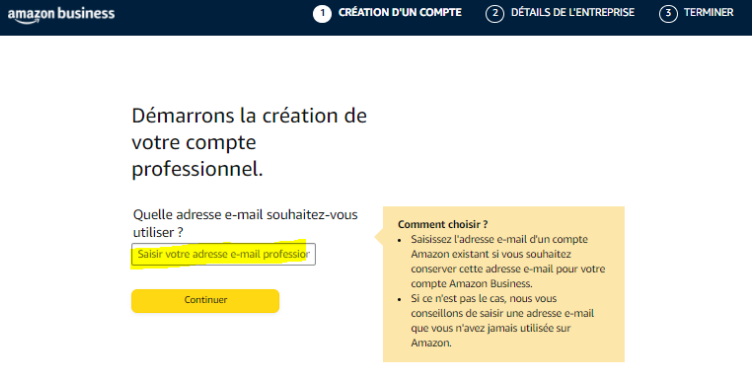The image size is (752, 379).
Task: Jump to the TERMINER step
Action: (708, 12)
